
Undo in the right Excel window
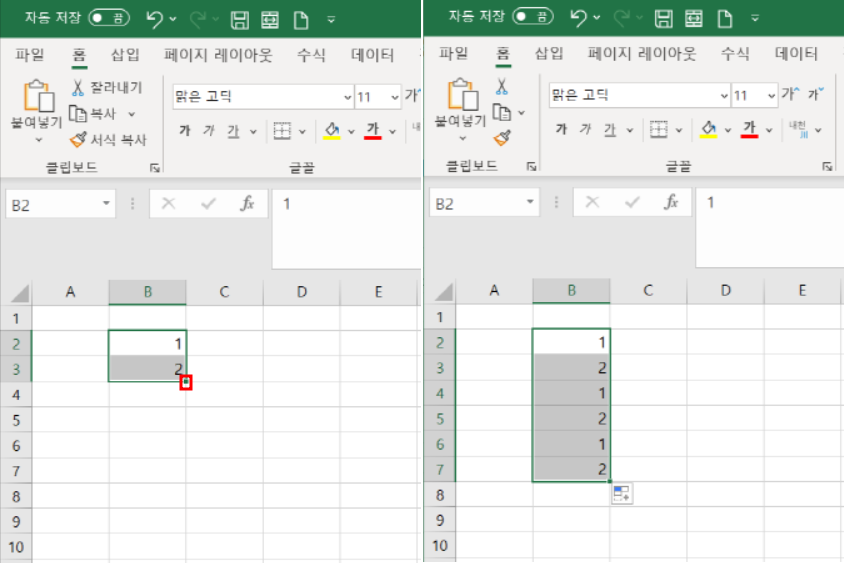point(579,18)
